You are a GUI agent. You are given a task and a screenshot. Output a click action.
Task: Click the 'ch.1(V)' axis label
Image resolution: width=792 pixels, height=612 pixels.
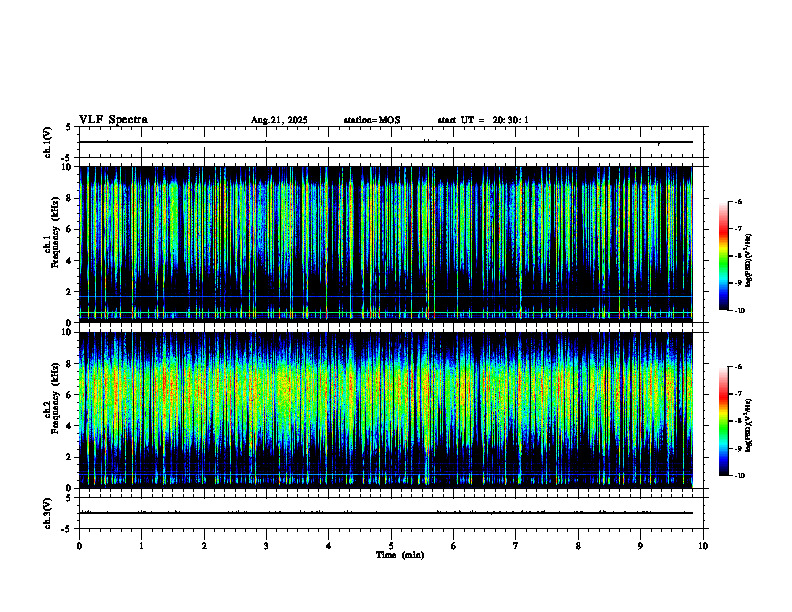(48, 142)
